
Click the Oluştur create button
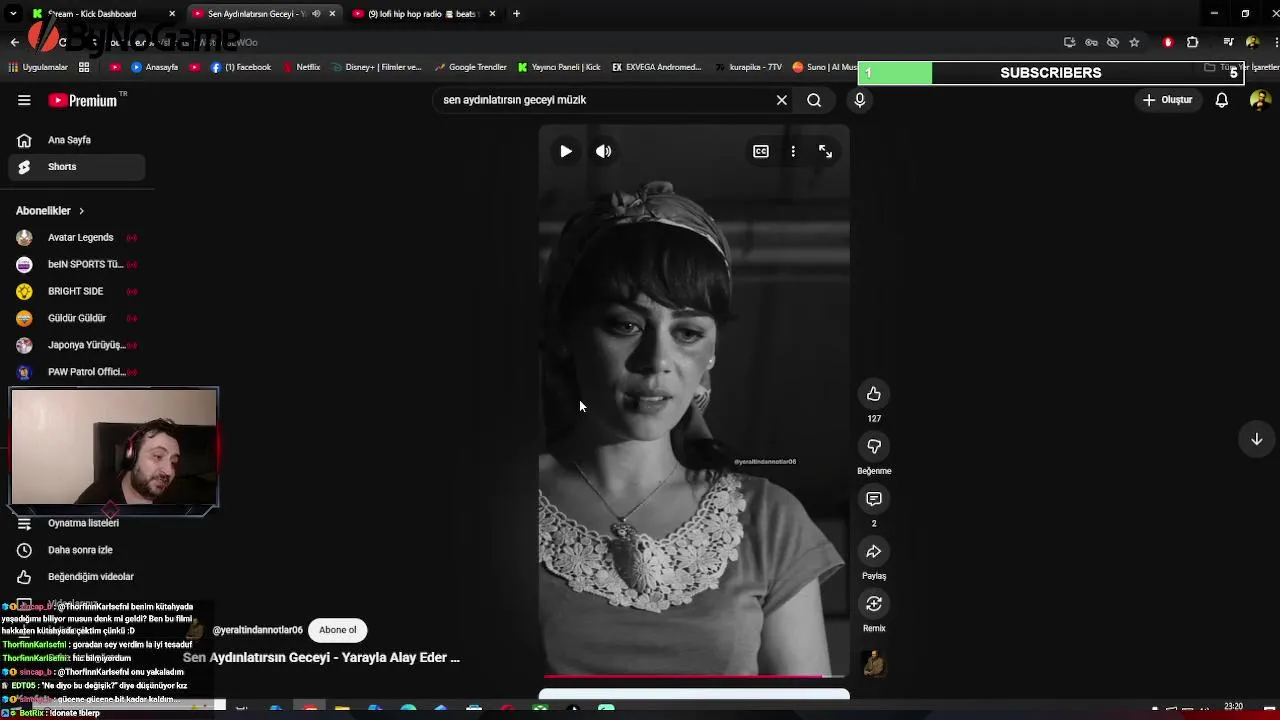coord(1168,100)
